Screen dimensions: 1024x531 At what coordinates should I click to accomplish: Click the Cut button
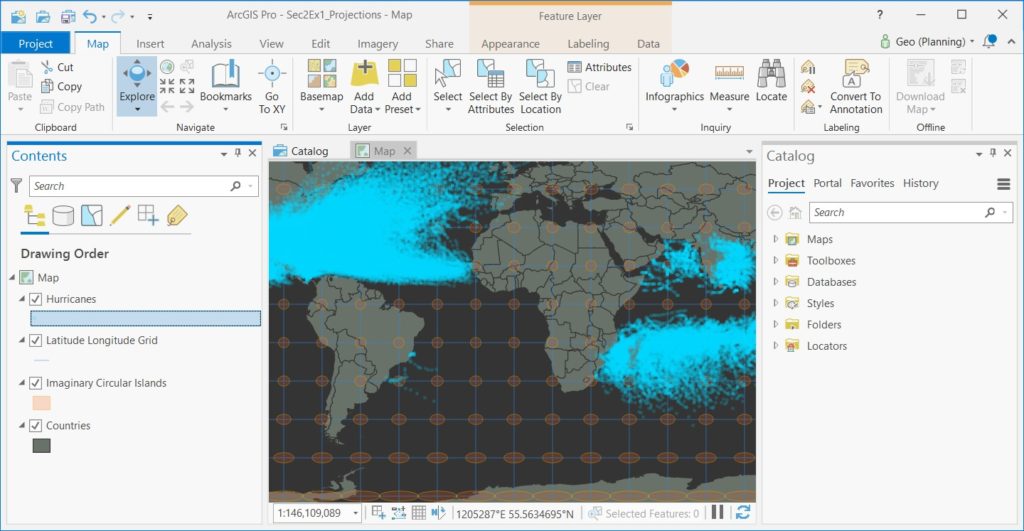(x=57, y=67)
